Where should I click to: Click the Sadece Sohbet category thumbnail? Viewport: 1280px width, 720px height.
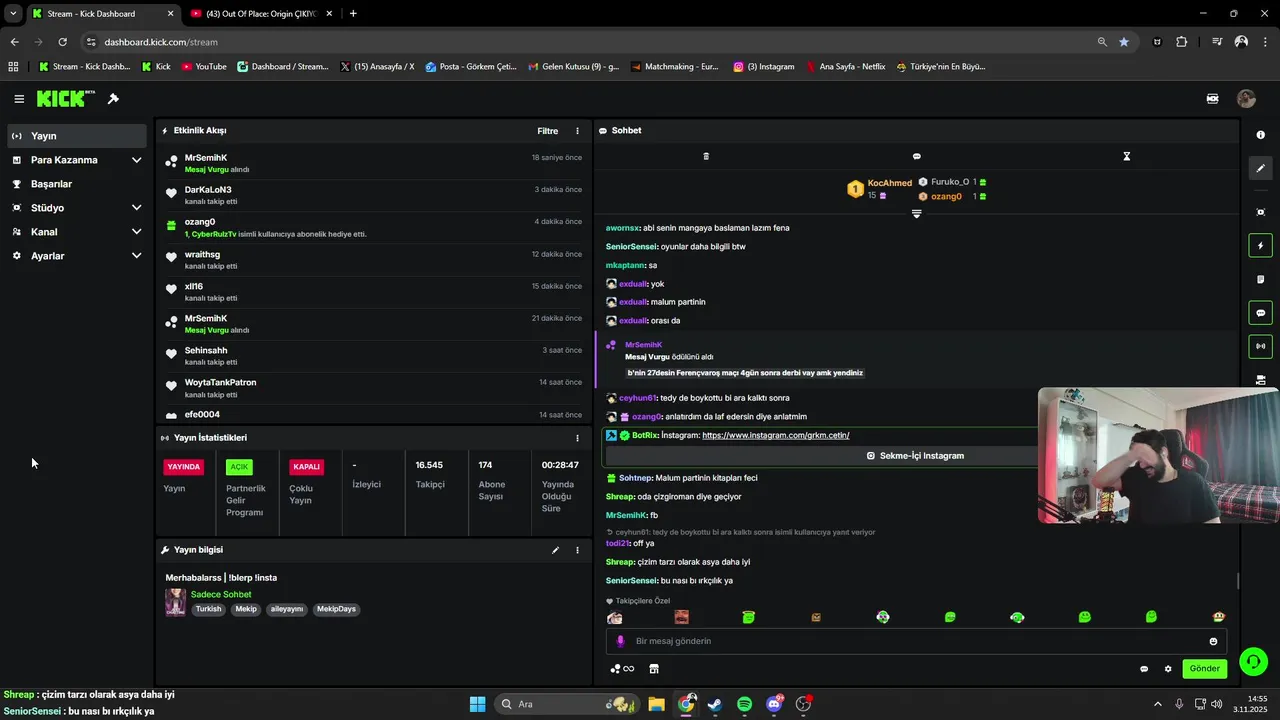pos(175,602)
